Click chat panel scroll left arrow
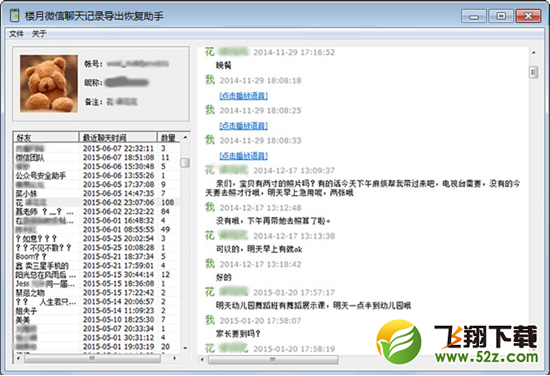The width and height of the screenshot is (550, 376). click(x=202, y=359)
